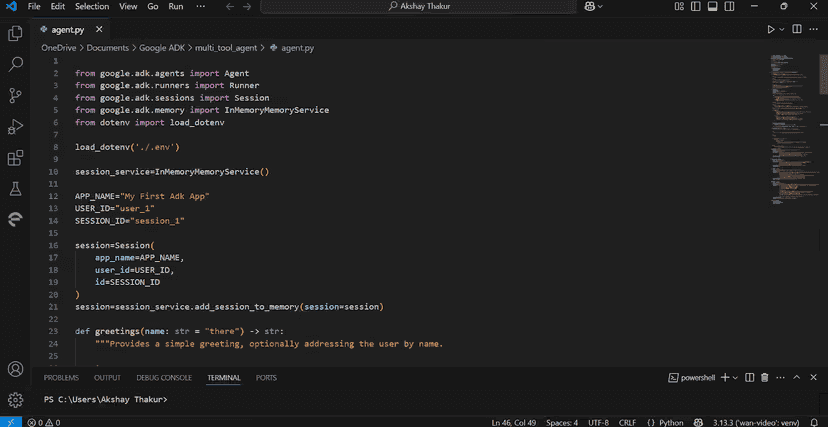Click the VS Code logo icon

11,6
